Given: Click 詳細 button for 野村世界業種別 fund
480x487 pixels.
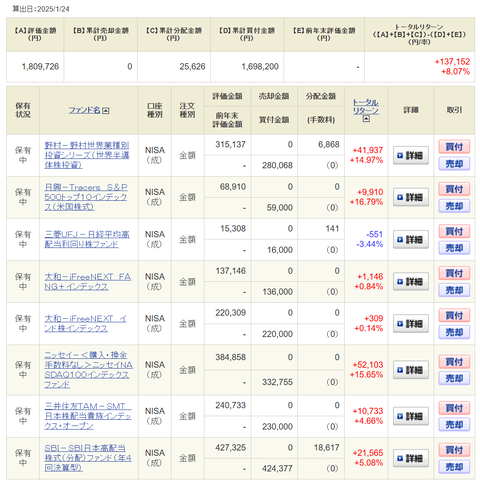Looking at the screenshot, I should tap(411, 155).
